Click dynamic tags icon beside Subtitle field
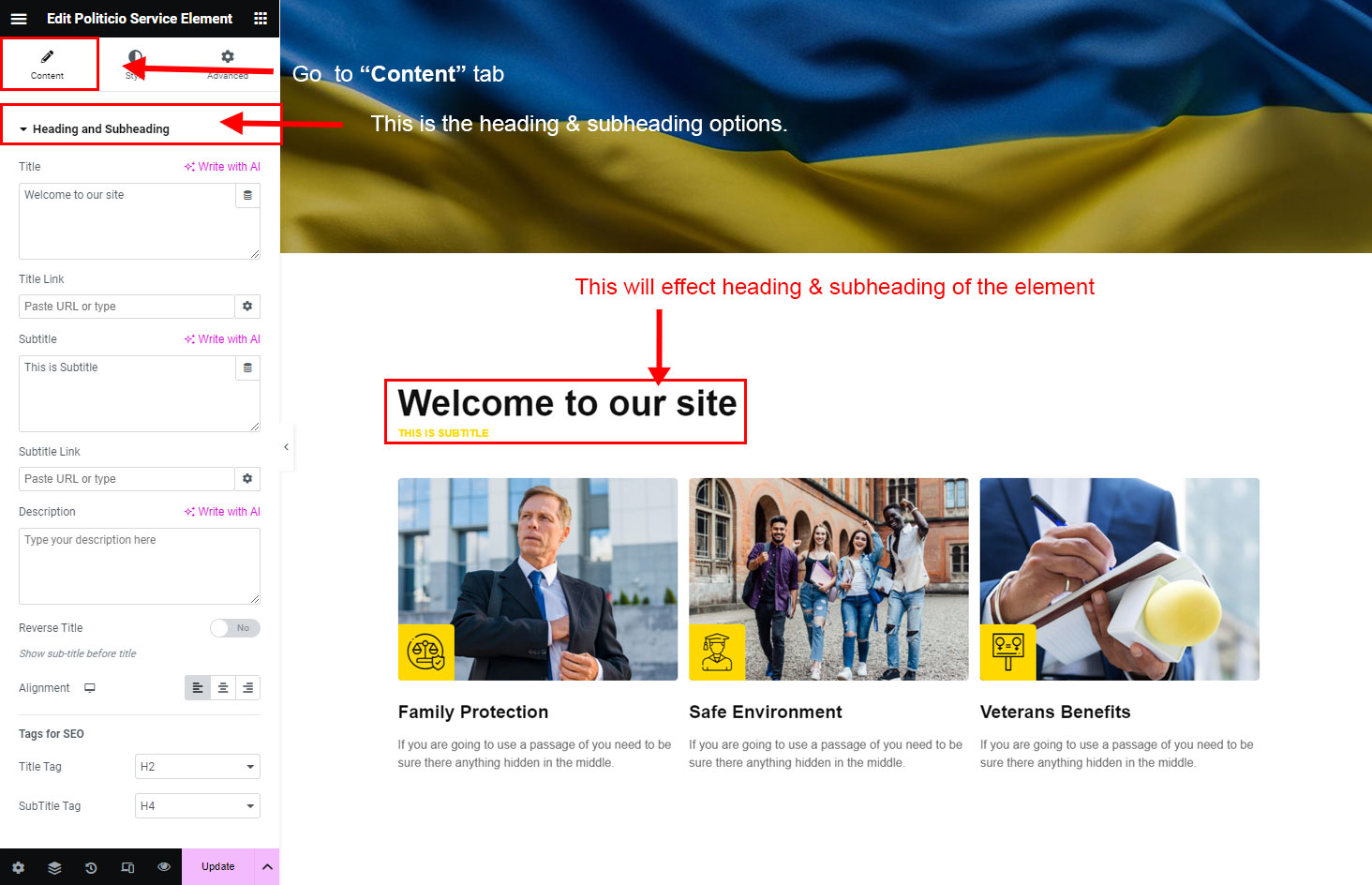The height and width of the screenshot is (885, 1372). [x=247, y=367]
